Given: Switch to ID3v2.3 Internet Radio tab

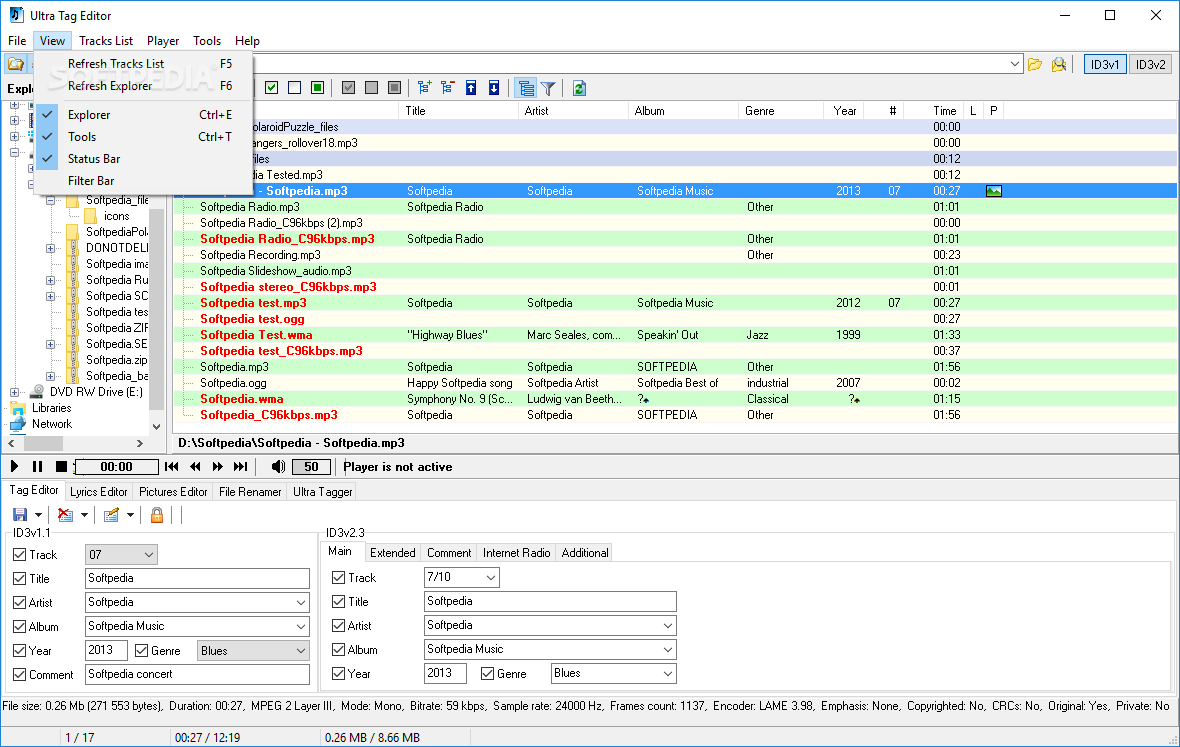Looking at the screenshot, I should (516, 553).
